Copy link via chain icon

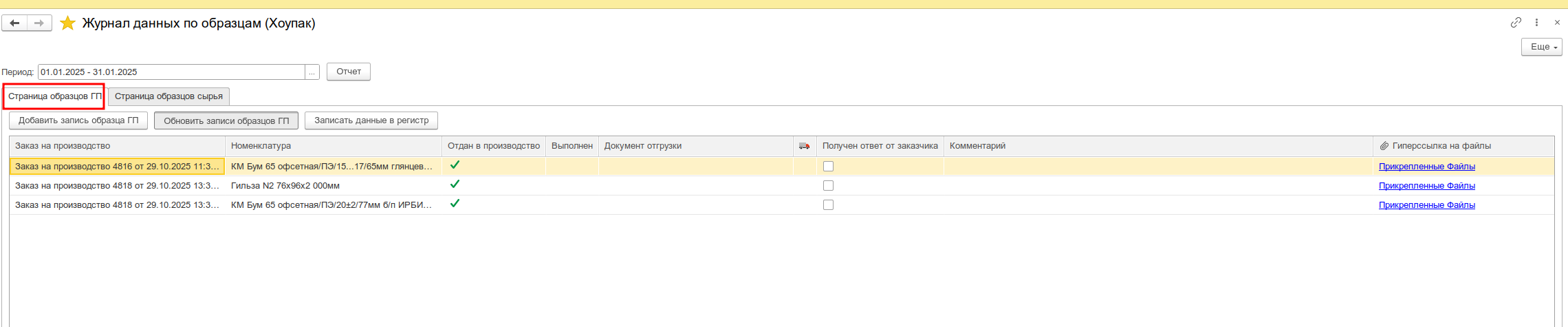click(x=1516, y=23)
